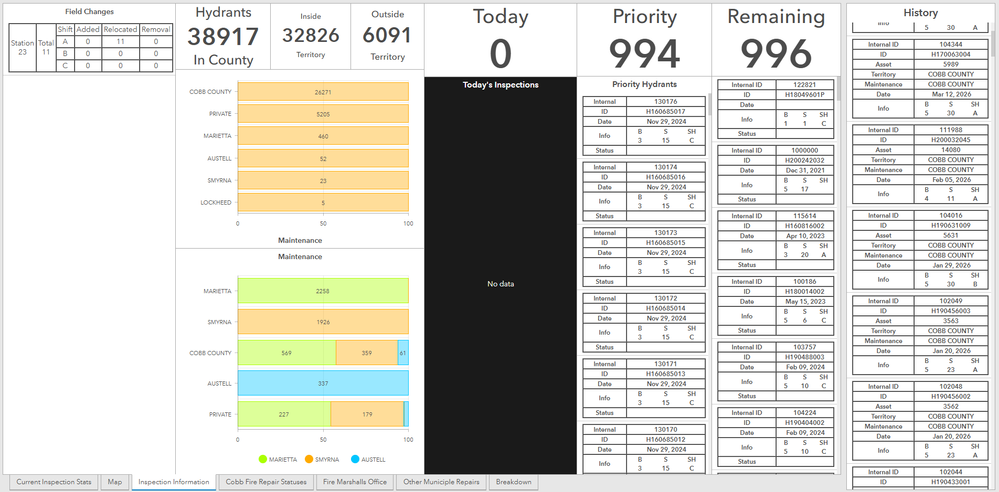Click history ID H190456002
Image resolution: width=999 pixels, height=492 pixels.
point(950,396)
